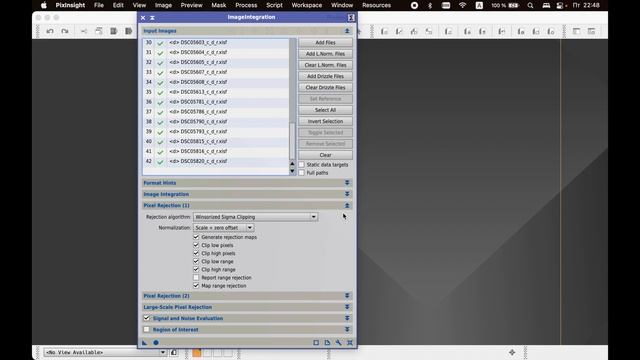This screenshot has width=640, height=360.
Task: Collapse the Pixel Rejection (1) section
Action: coord(347,205)
